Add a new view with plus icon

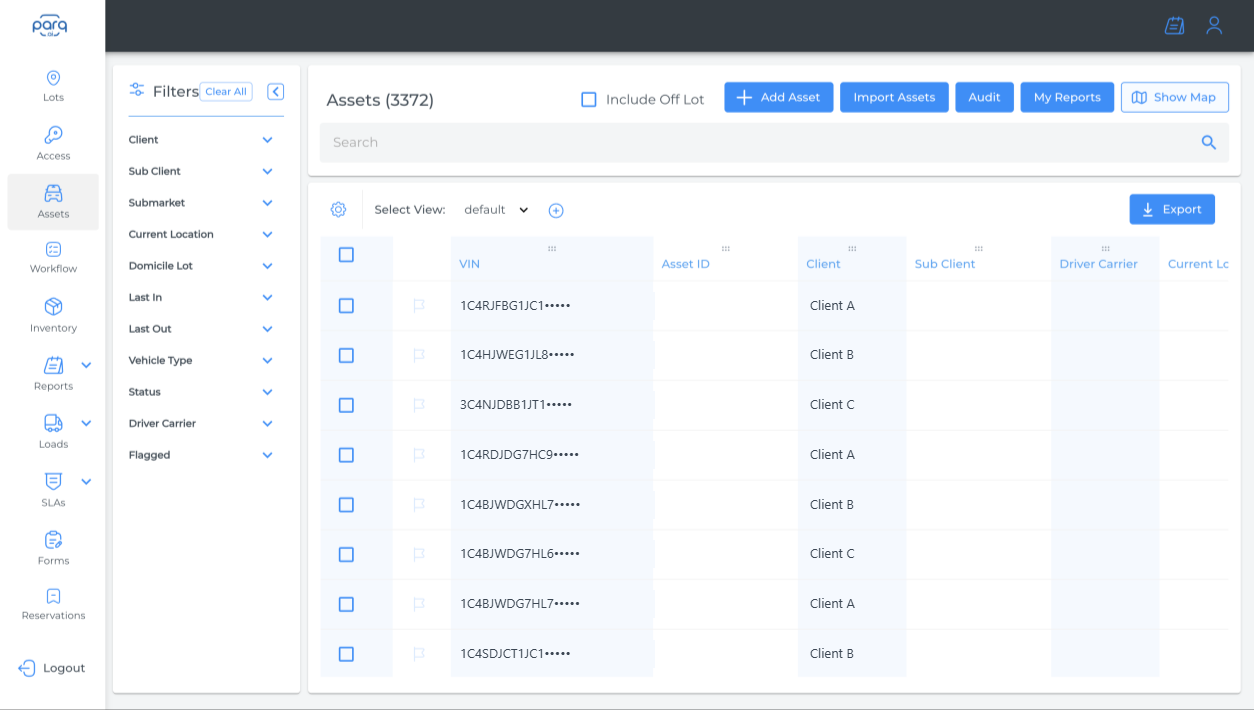coord(556,210)
